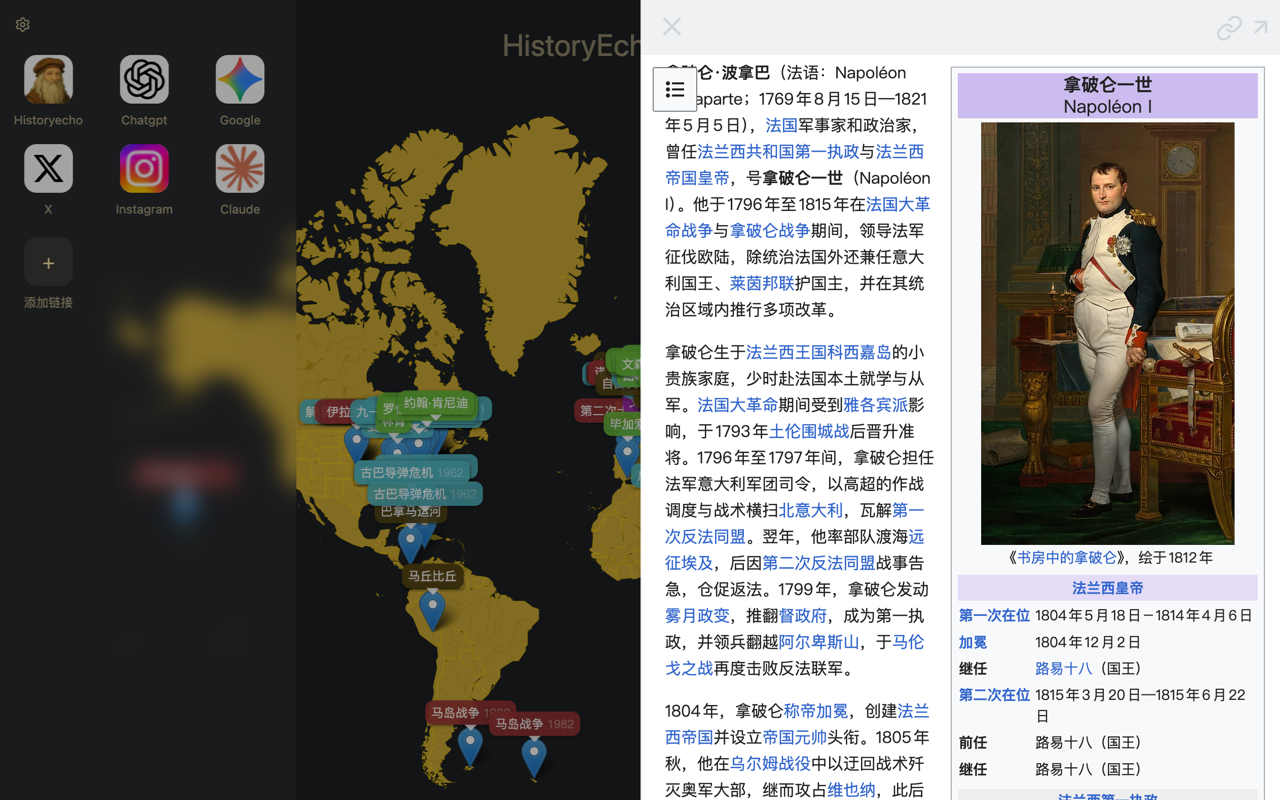Click the 添加链接 plus button
Viewport: 1280px width, 800px height.
(x=48, y=263)
